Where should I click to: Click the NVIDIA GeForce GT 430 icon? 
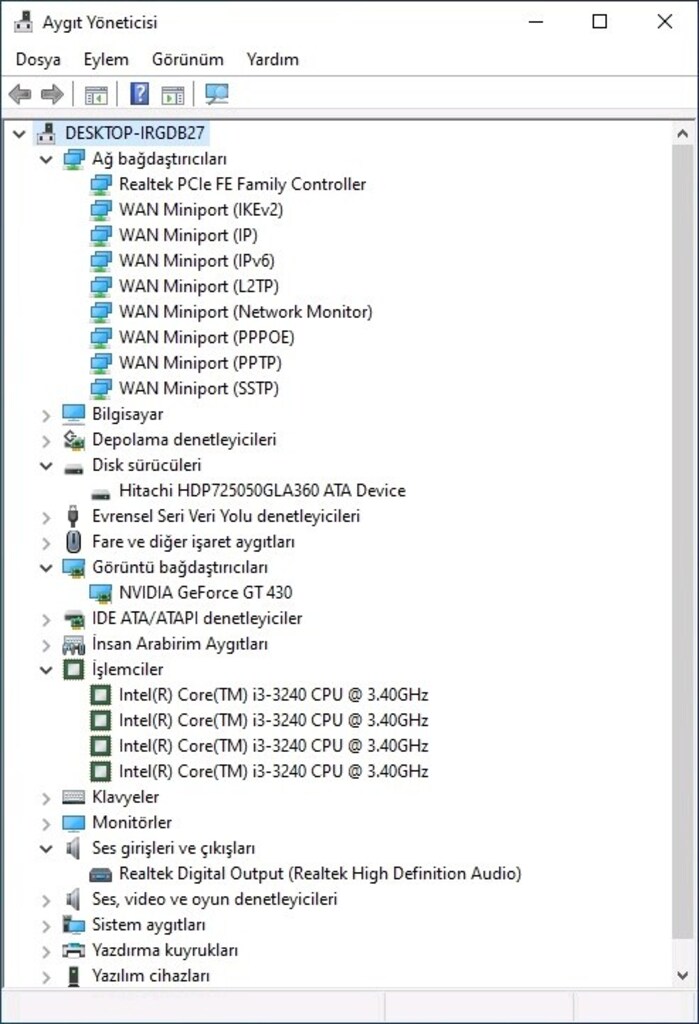coord(101,593)
